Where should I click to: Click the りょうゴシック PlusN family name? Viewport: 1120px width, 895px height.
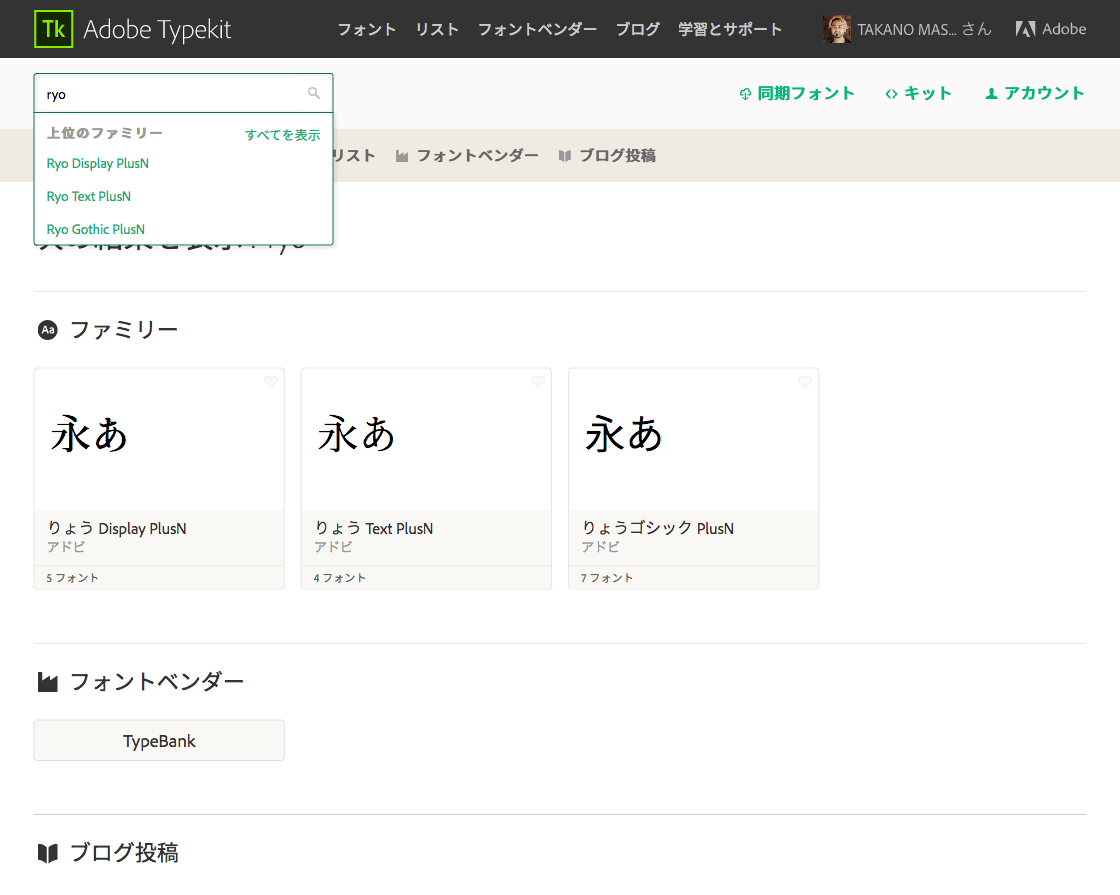click(x=657, y=529)
